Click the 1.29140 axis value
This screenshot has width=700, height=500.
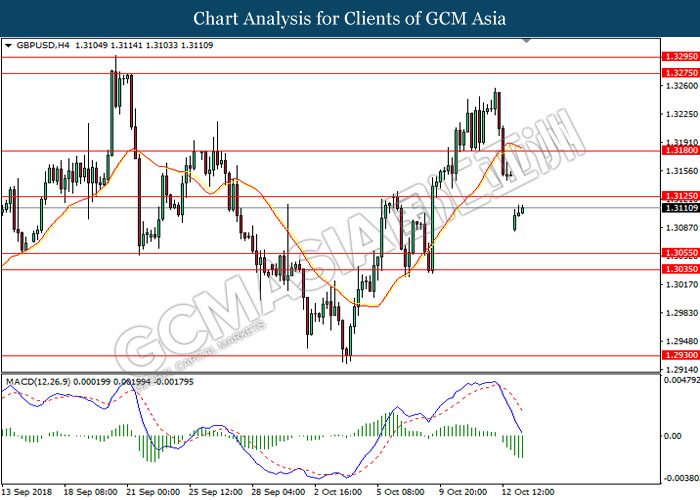681,370
